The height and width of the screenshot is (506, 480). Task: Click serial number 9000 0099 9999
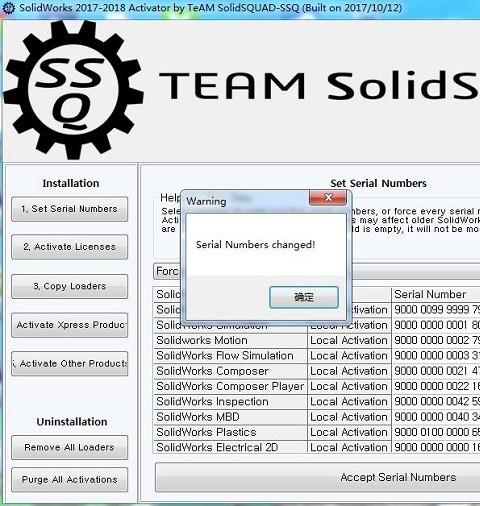436,310
